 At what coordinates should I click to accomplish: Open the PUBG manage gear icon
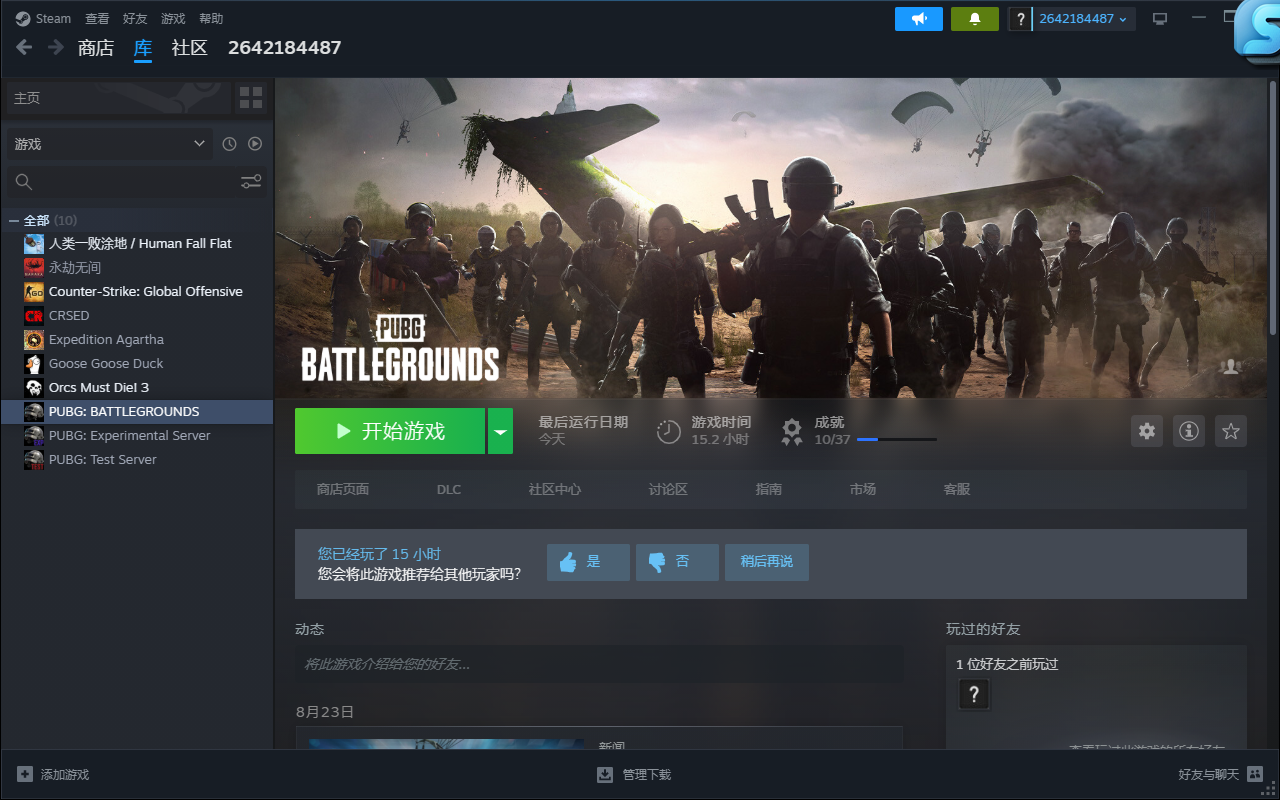(x=1147, y=431)
